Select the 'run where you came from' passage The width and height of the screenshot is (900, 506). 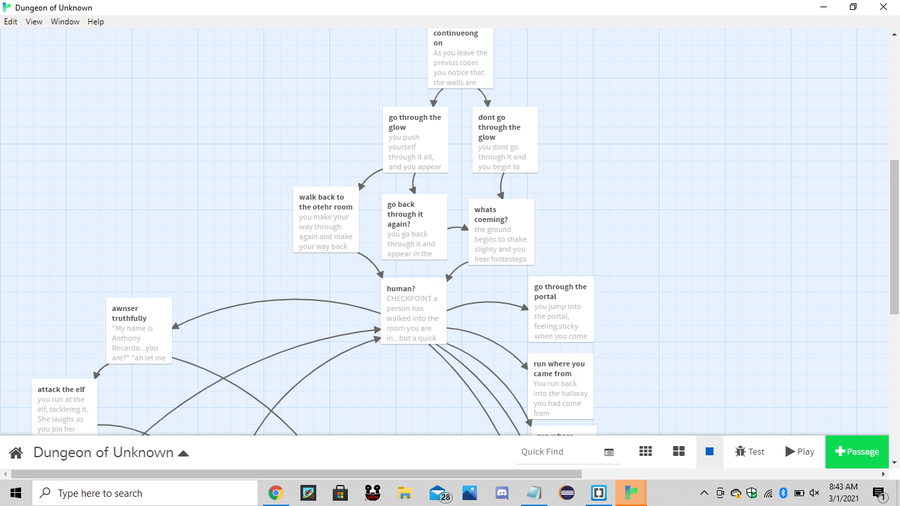pos(560,386)
